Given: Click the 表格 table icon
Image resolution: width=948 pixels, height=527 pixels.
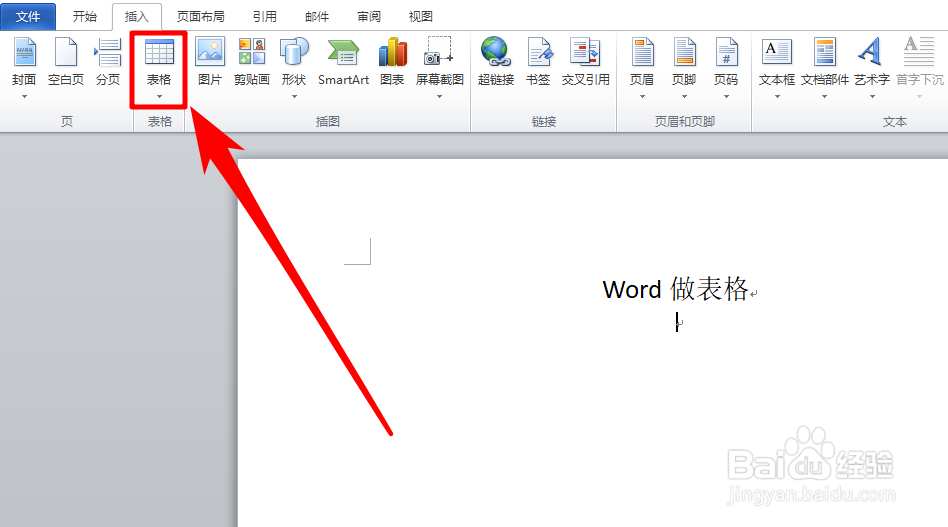Looking at the screenshot, I should (x=159, y=51).
